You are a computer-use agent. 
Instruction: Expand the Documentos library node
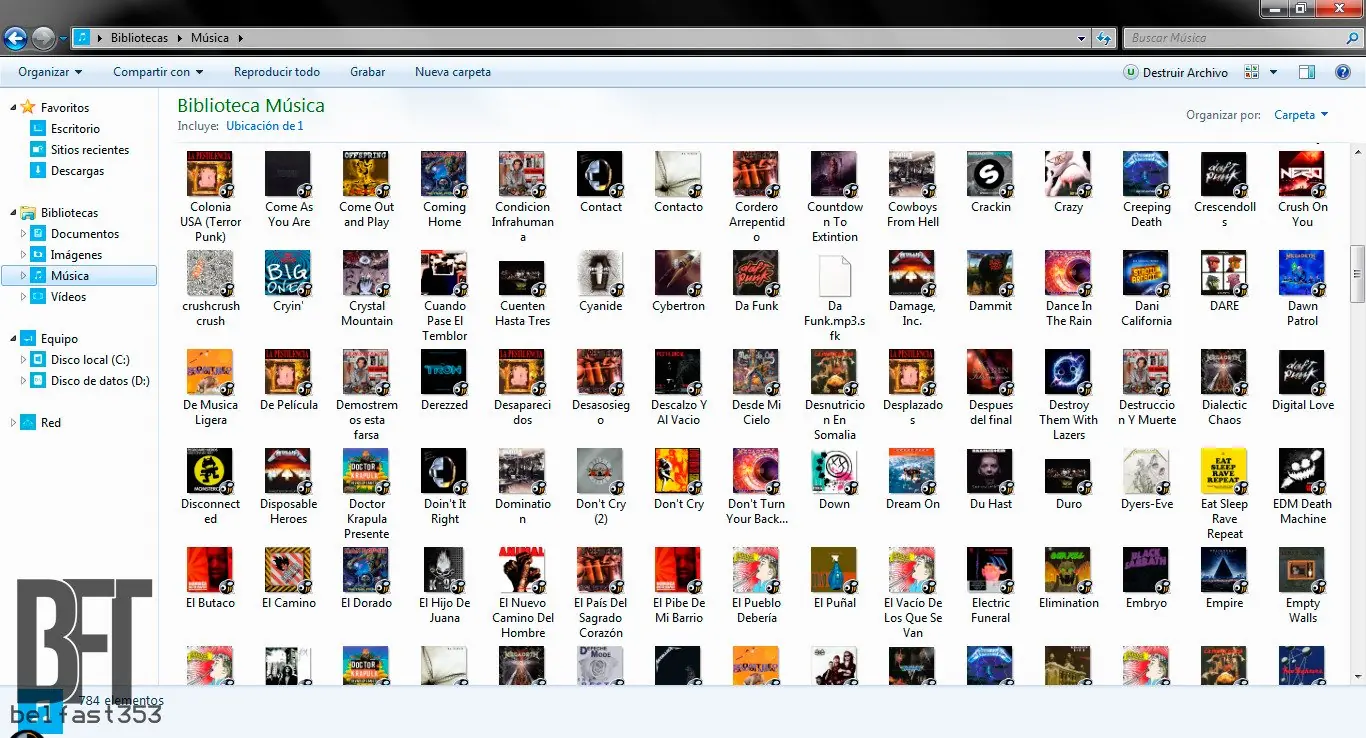pos(24,233)
